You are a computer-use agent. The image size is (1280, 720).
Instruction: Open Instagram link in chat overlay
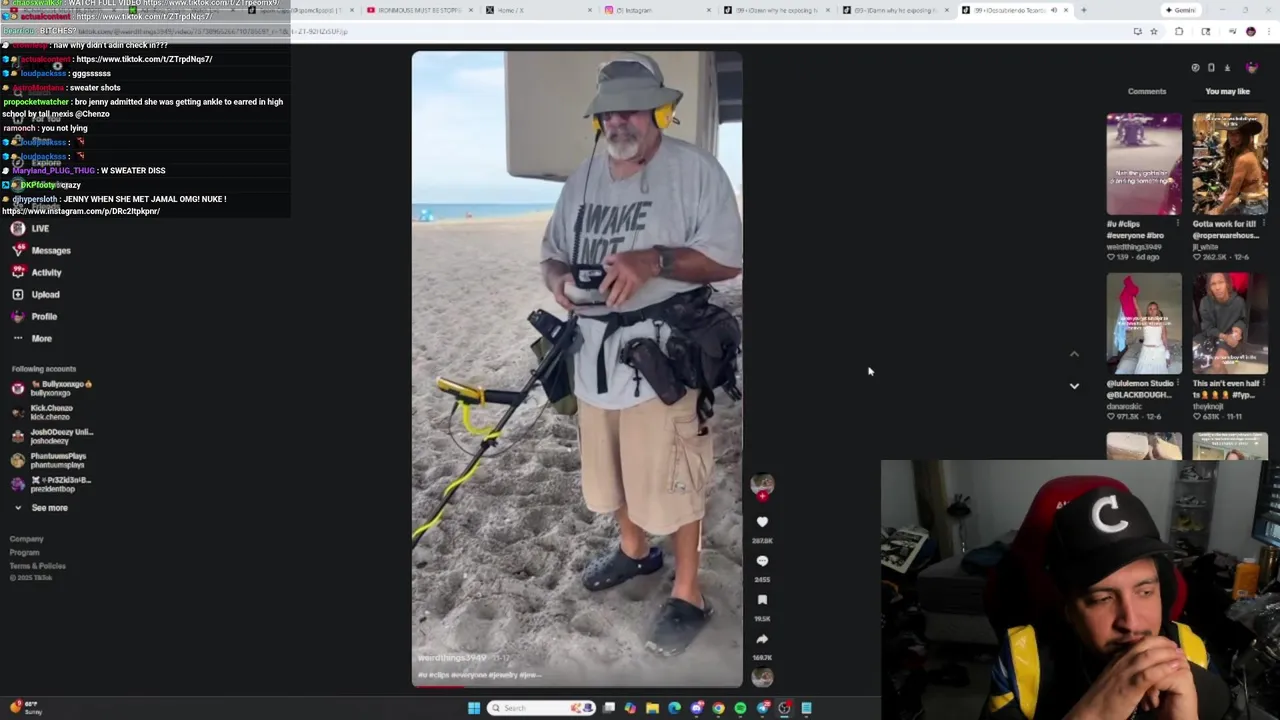pos(81,211)
